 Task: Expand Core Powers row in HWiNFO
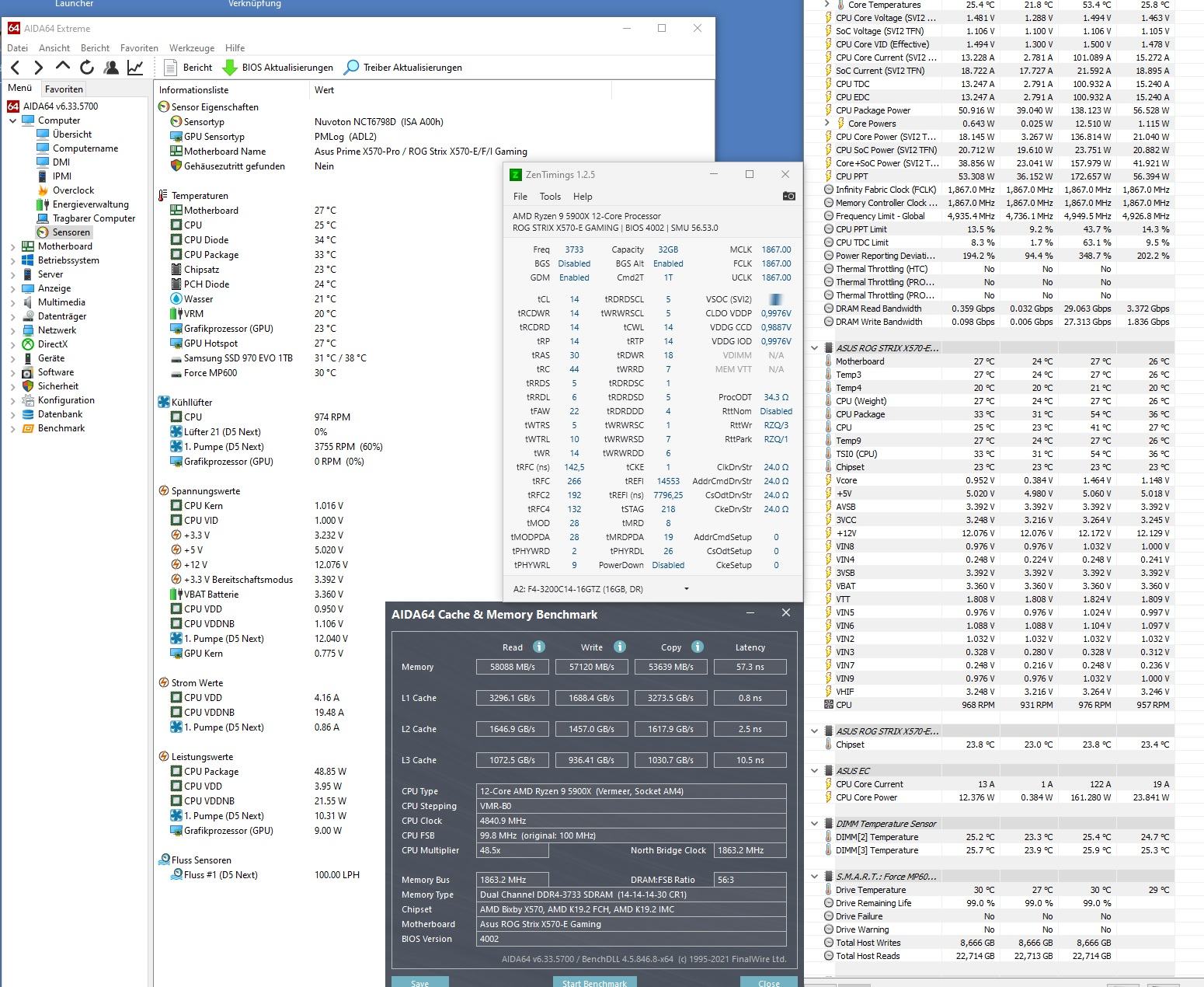click(x=827, y=123)
